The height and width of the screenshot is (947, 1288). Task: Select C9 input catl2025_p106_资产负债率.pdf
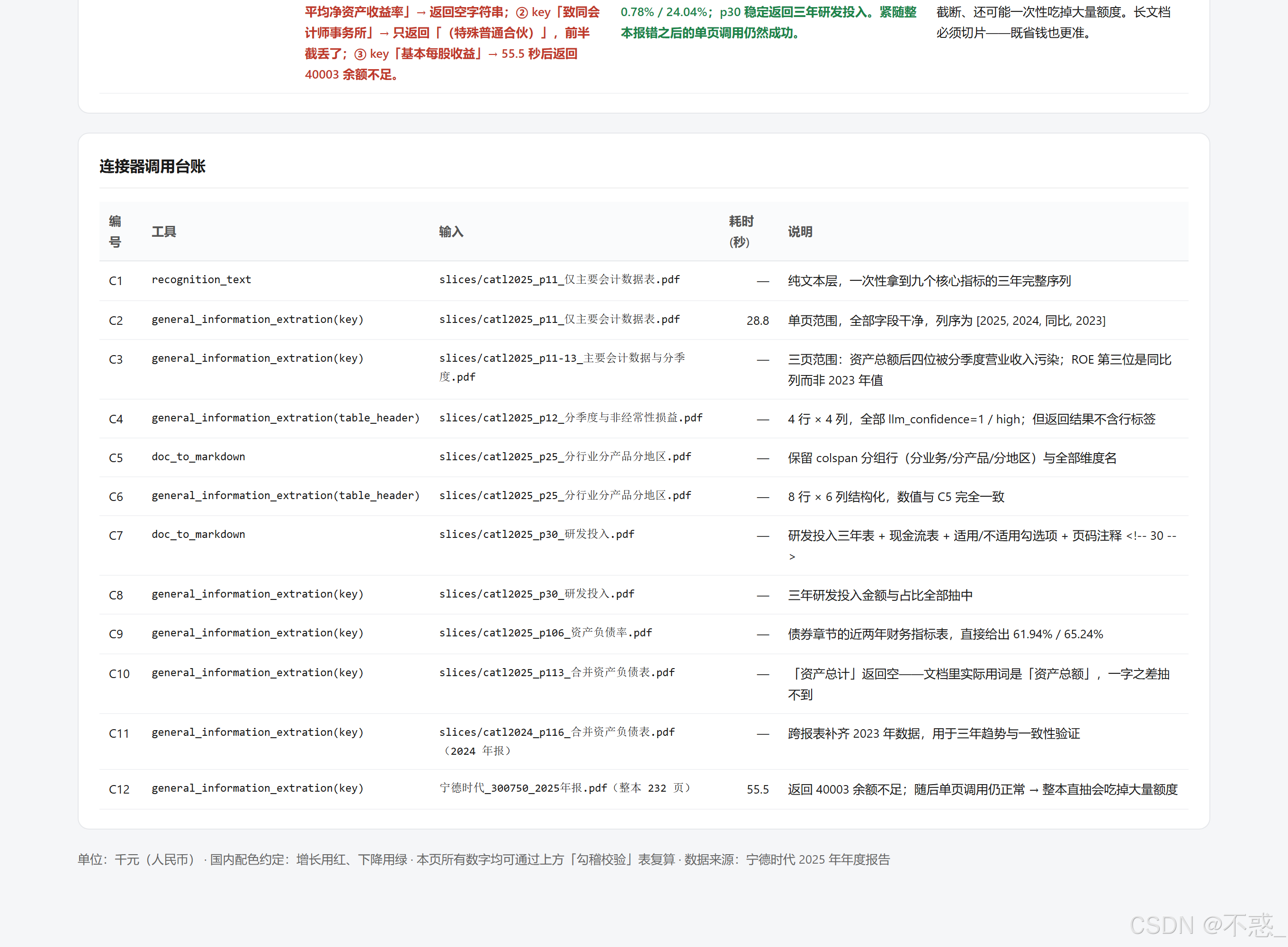(546, 633)
